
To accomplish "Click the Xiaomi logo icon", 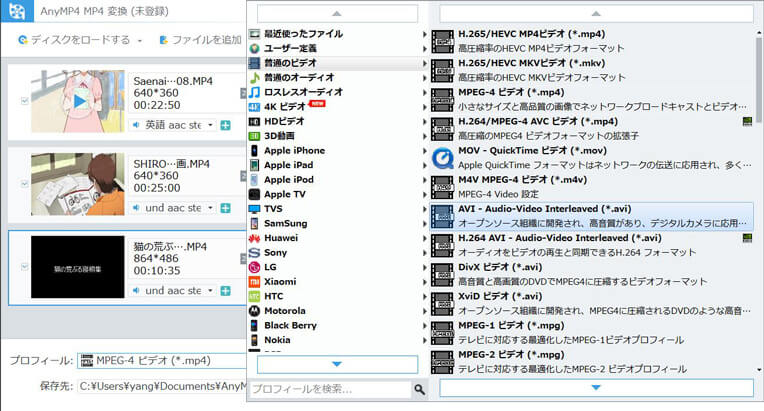I will pos(254,282).
